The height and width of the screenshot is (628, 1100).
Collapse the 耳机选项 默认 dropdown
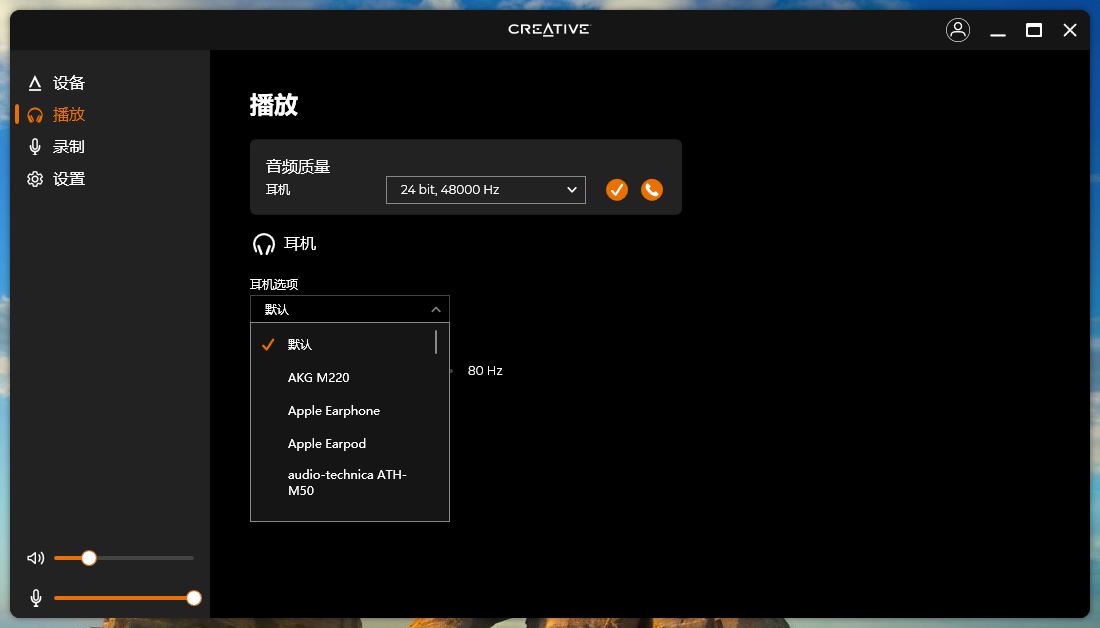click(349, 309)
